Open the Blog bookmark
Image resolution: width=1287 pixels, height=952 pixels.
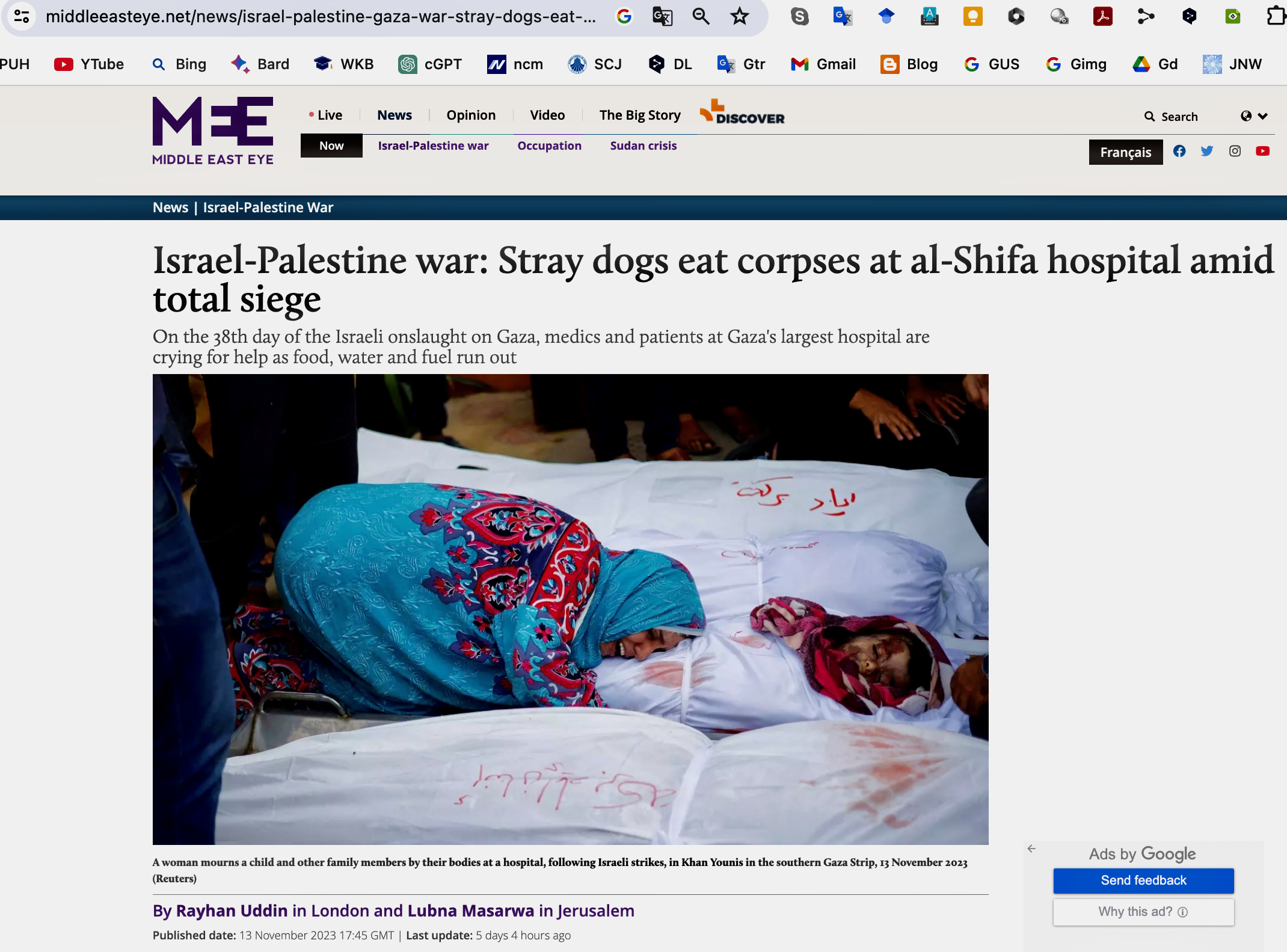coord(909,64)
